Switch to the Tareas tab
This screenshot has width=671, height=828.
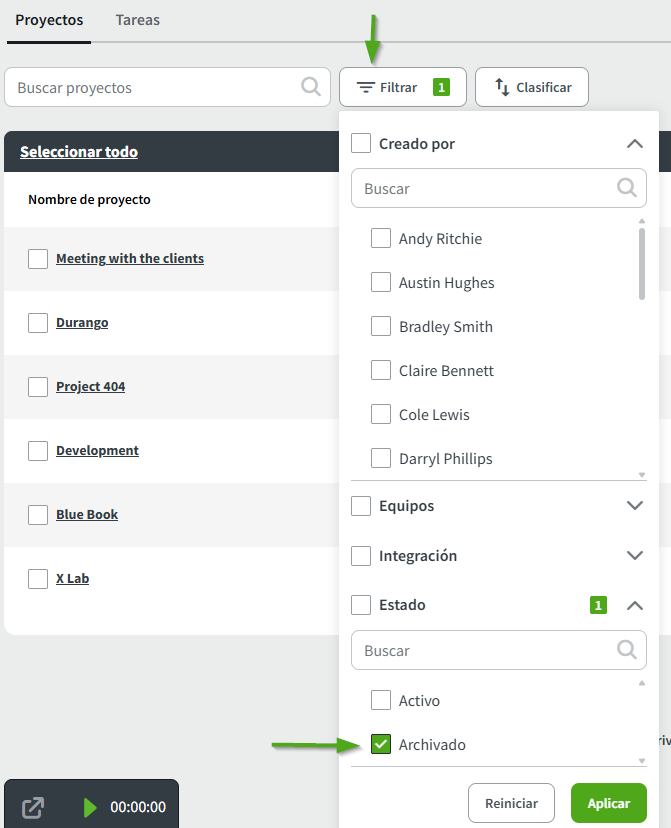(137, 20)
